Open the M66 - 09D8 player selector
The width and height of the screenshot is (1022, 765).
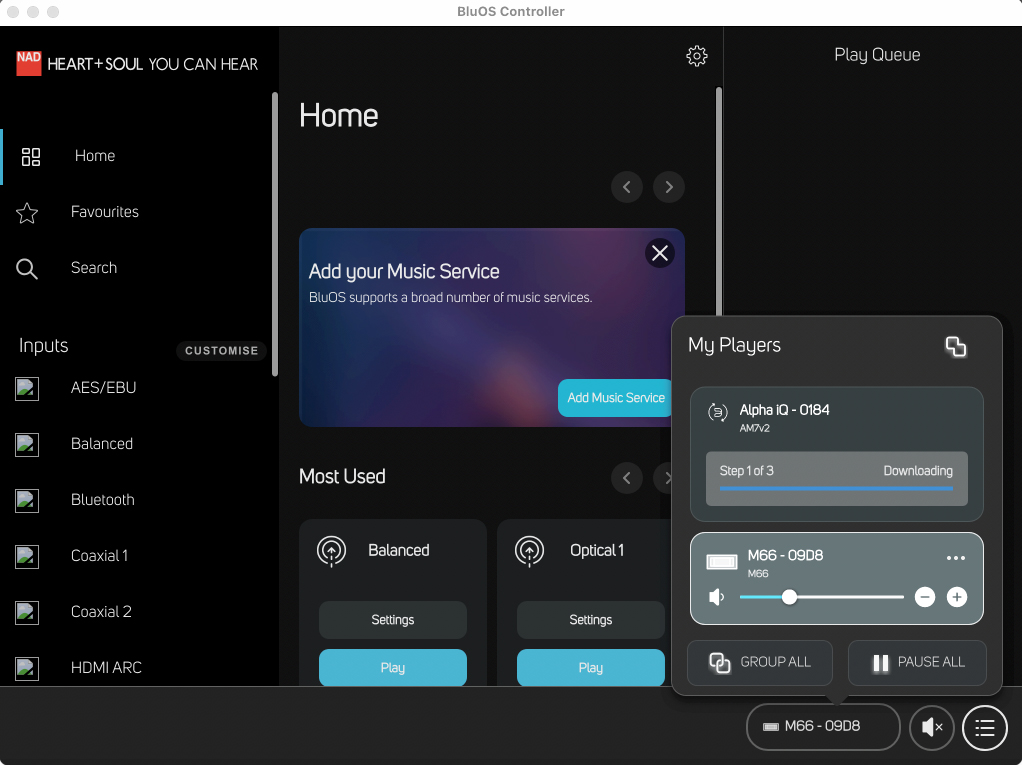coord(822,727)
